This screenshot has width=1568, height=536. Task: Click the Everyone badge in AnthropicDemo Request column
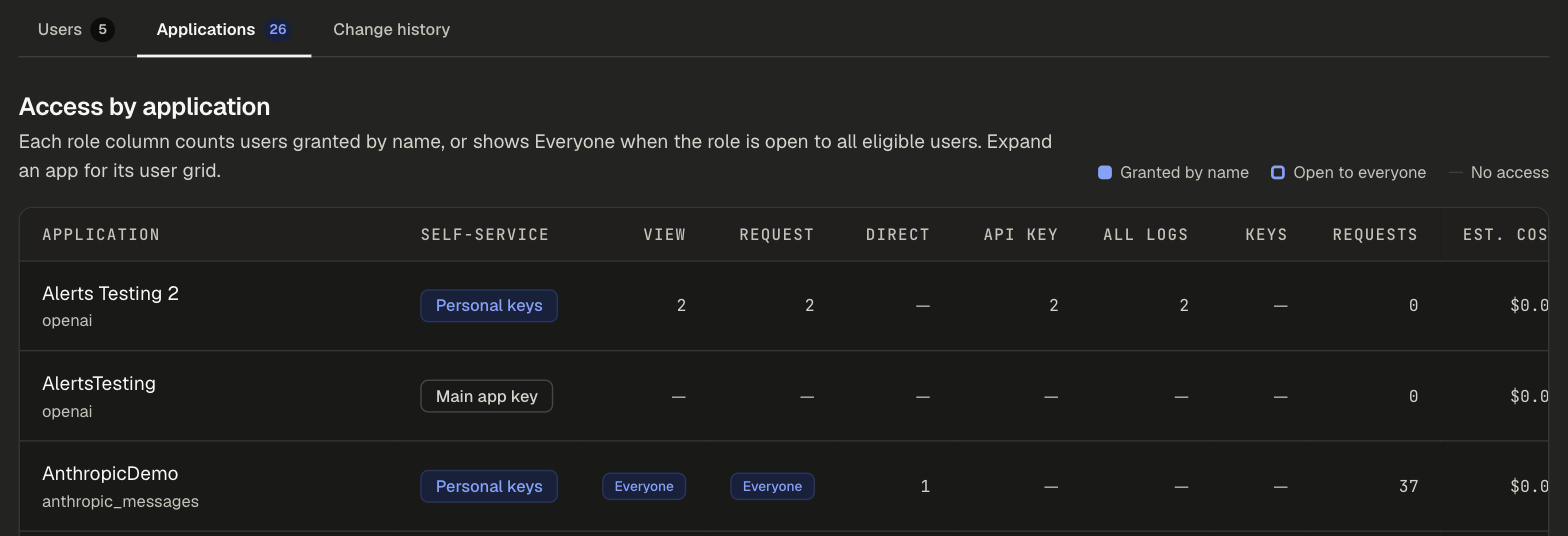(x=772, y=486)
